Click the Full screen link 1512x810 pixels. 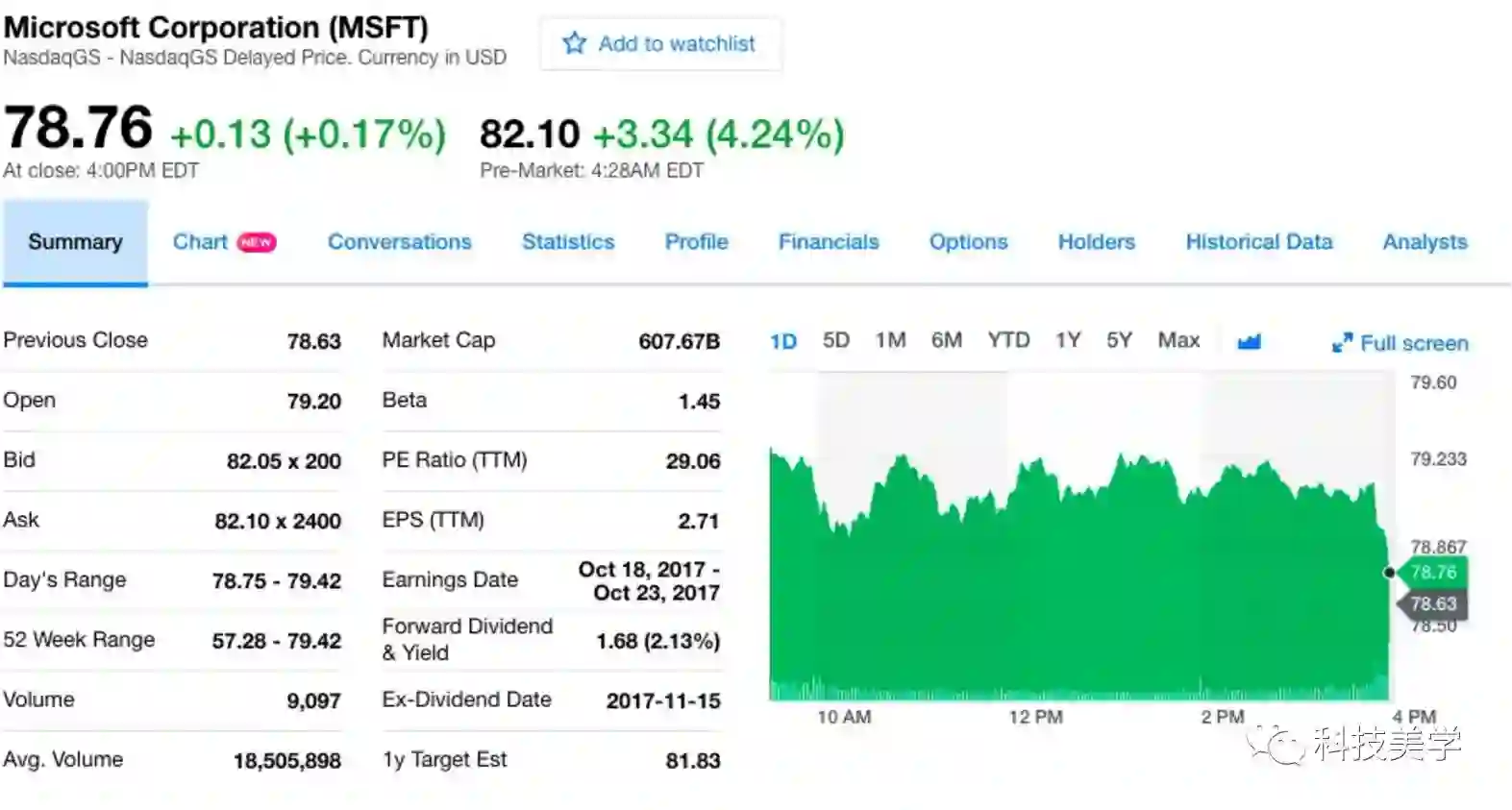click(x=1413, y=343)
